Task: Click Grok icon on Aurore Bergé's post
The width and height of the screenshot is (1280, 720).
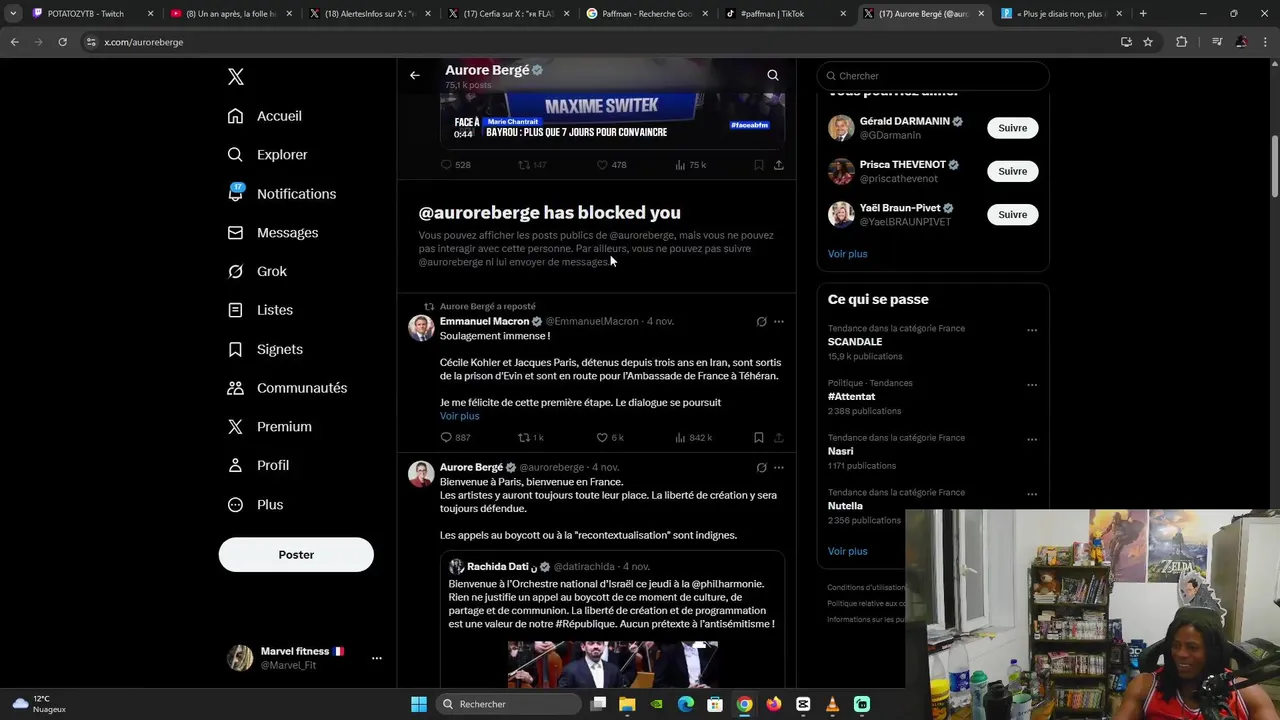Action: pos(761,467)
